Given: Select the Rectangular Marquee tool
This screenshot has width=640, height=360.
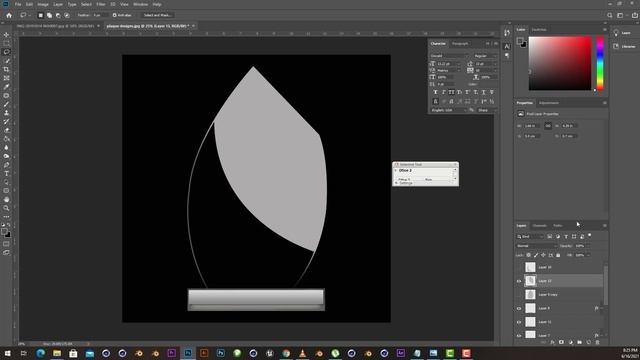Looking at the screenshot, I should pyautogui.click(x=6, y=43).
